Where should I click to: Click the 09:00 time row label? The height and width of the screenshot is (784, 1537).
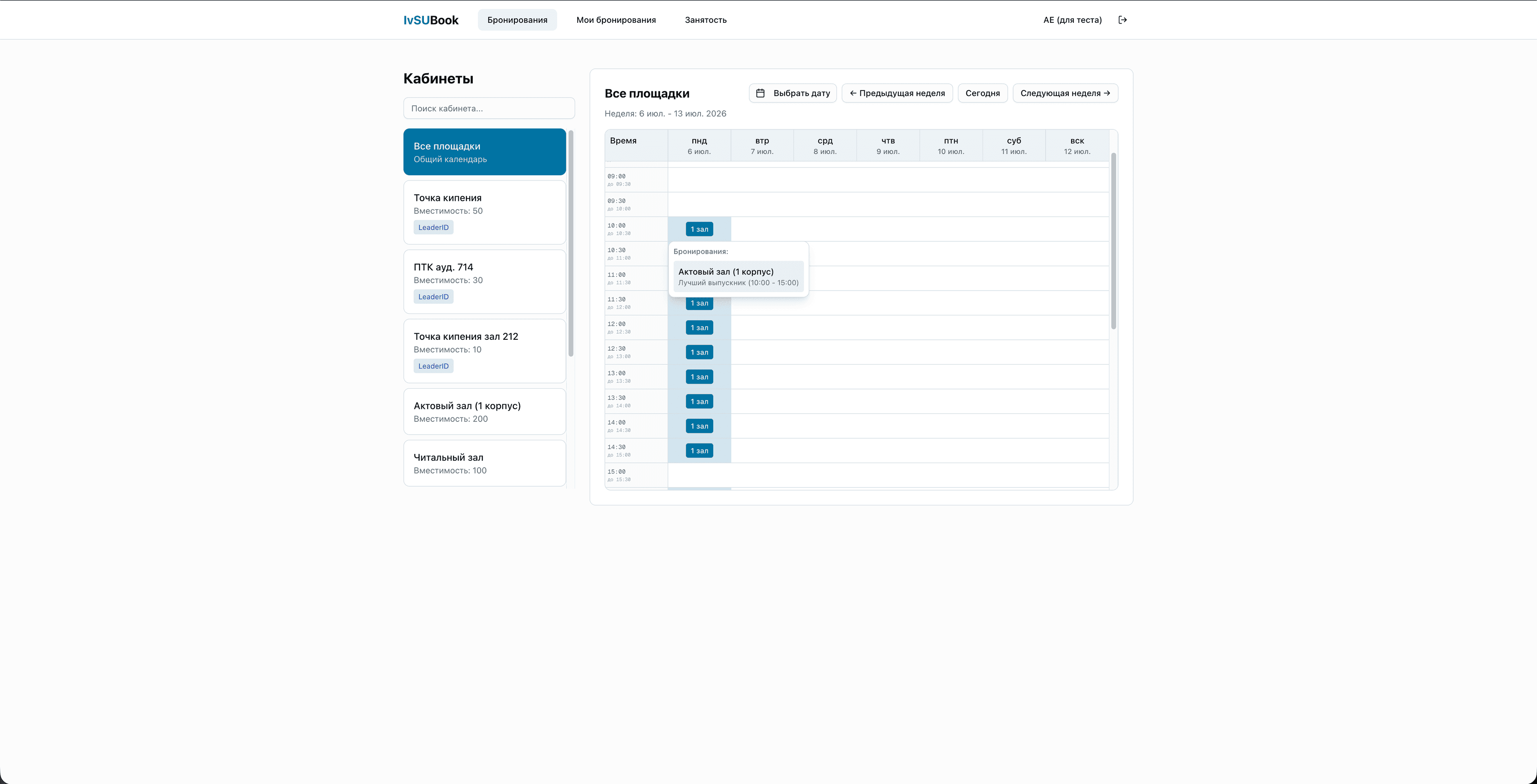(636, 180)
